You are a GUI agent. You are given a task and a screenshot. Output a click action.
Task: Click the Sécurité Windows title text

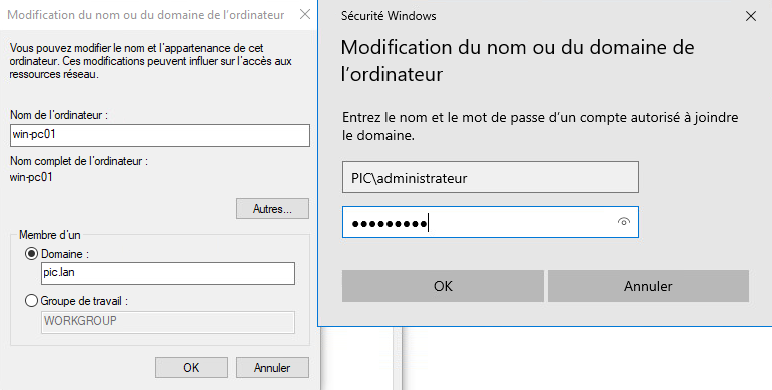pyautogui.click(x=388, y=16)
